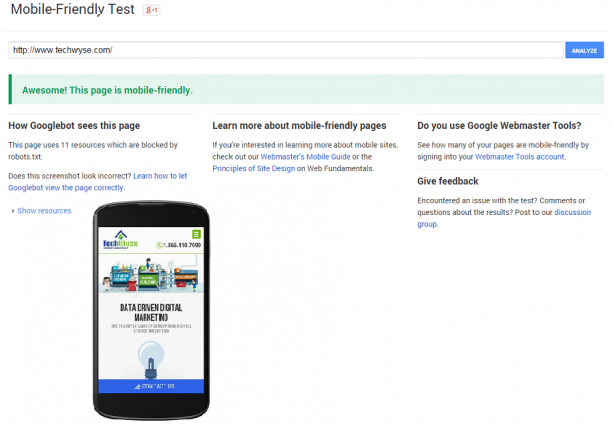Click the ANALYZE button

(x=584, y=50)
